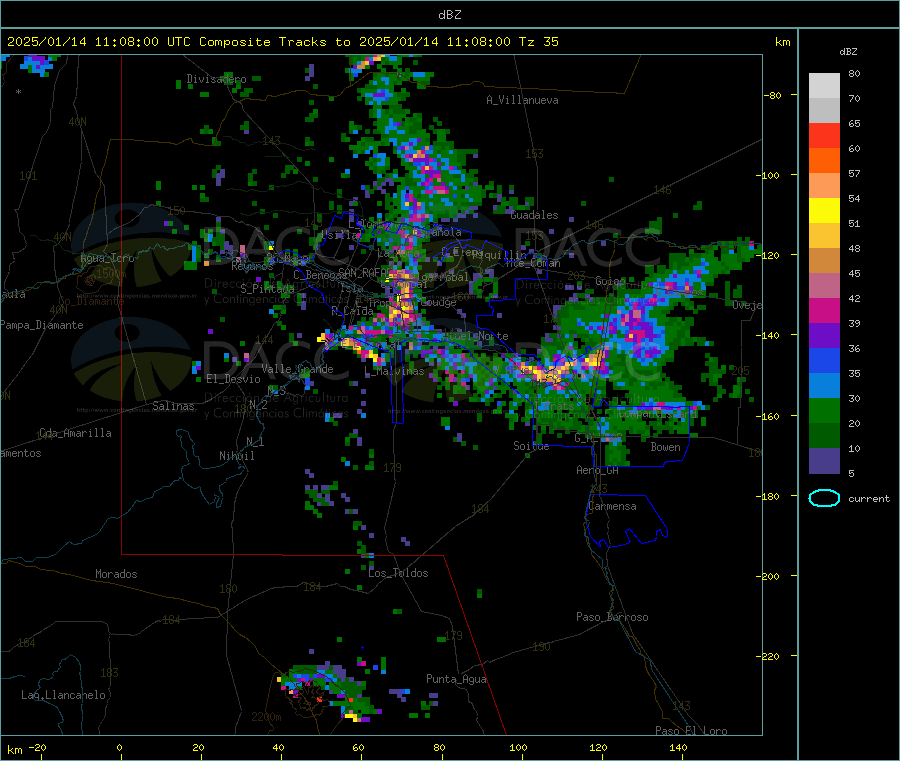Click the Soitue place label
Viewport: 900px width, 761px height.
click(x=531, y=446)
